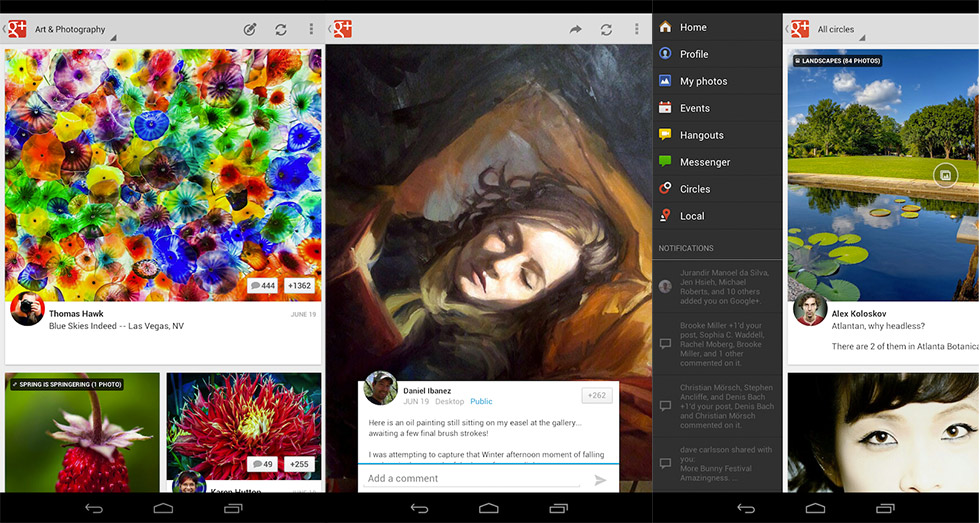Go to My photos in the side menu
Image resolution: width=980 pixels, height=523 pixels.
[703, 81]
